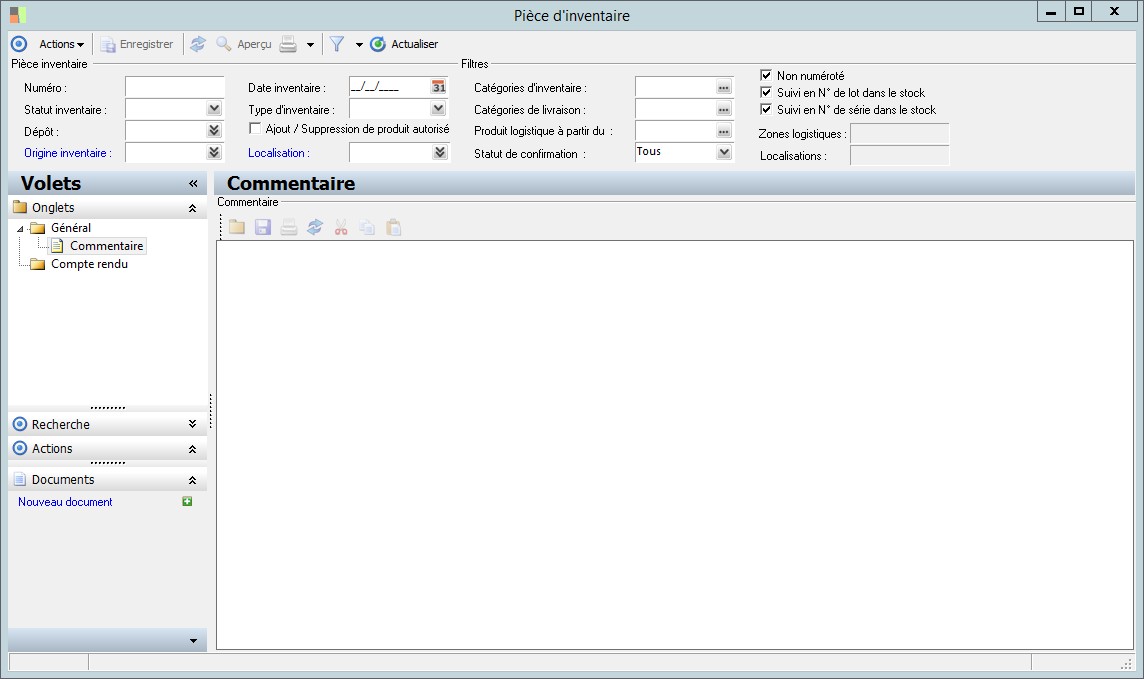
Task: Collapse the Général tree node
Action: click(x=20, y=228)
